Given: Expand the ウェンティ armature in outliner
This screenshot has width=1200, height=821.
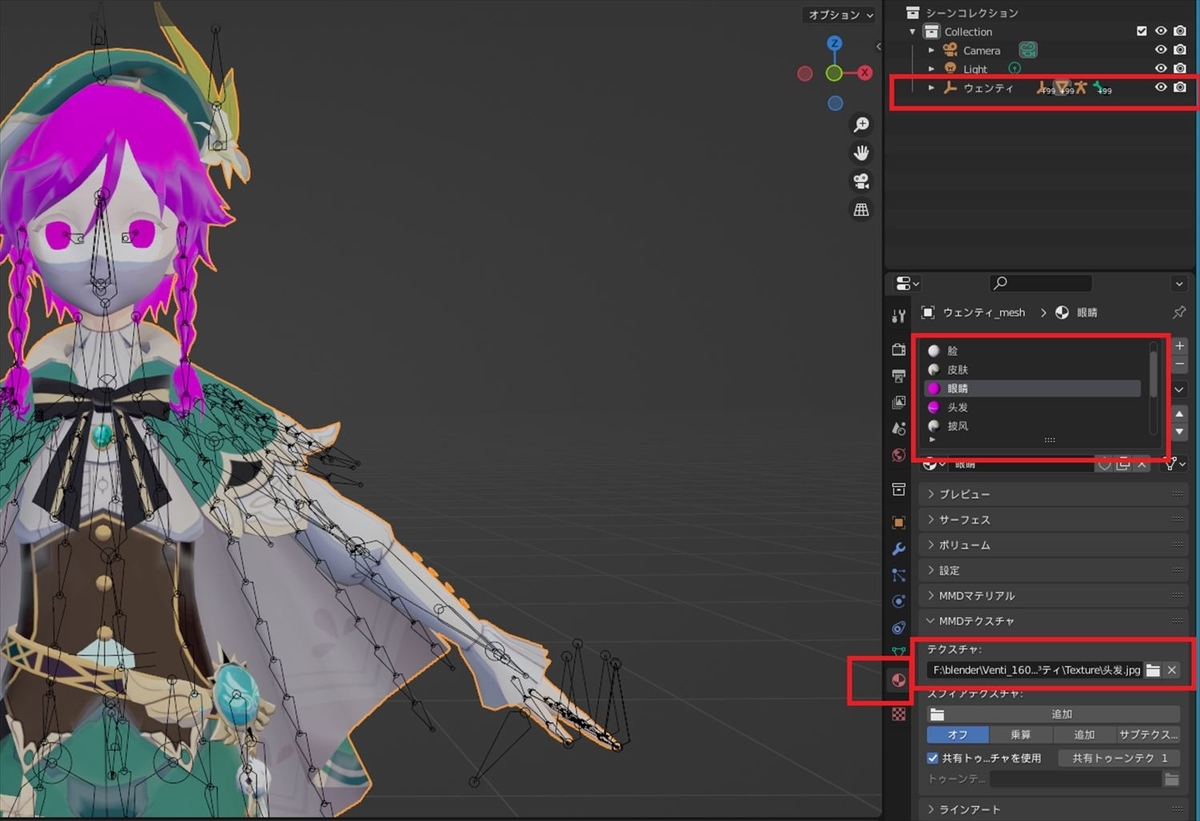Looking at the screenshot, I should pos(931,88).
